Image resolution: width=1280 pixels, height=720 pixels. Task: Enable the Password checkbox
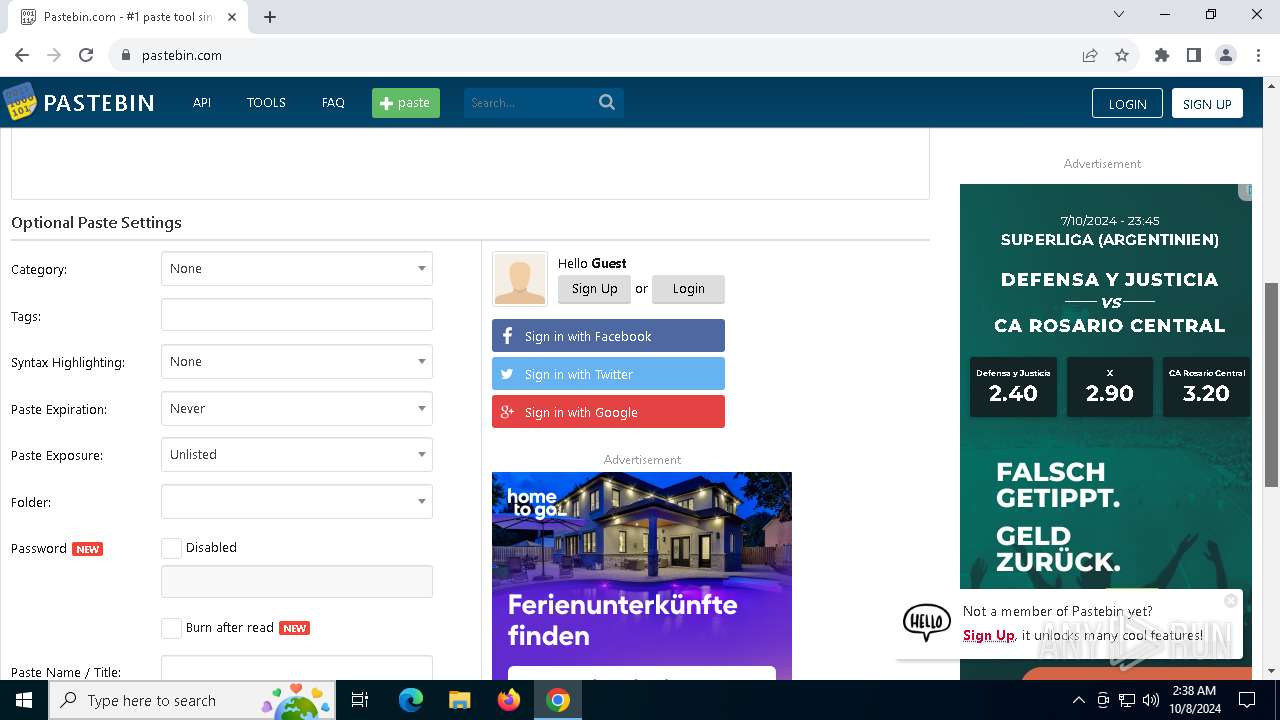point(171,548)
